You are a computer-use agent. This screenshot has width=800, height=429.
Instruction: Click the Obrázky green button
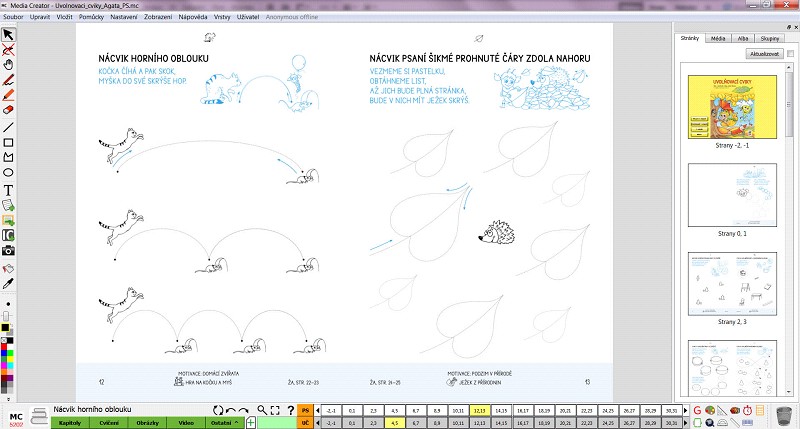(147, 422)
